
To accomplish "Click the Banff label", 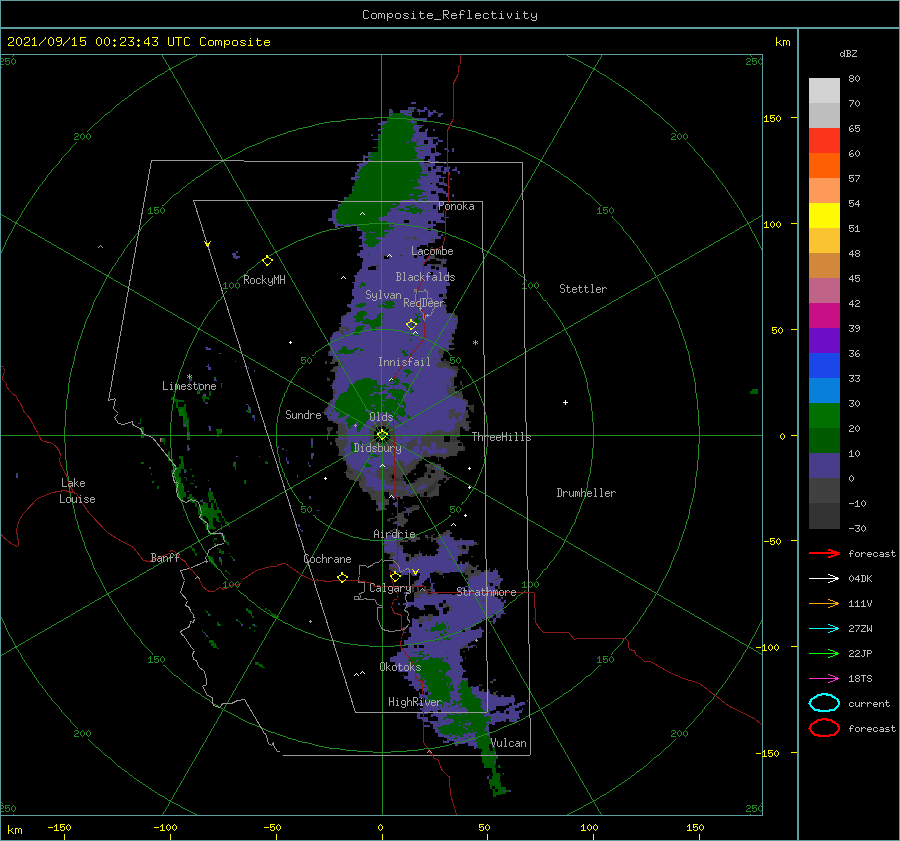I will [165, 557].
